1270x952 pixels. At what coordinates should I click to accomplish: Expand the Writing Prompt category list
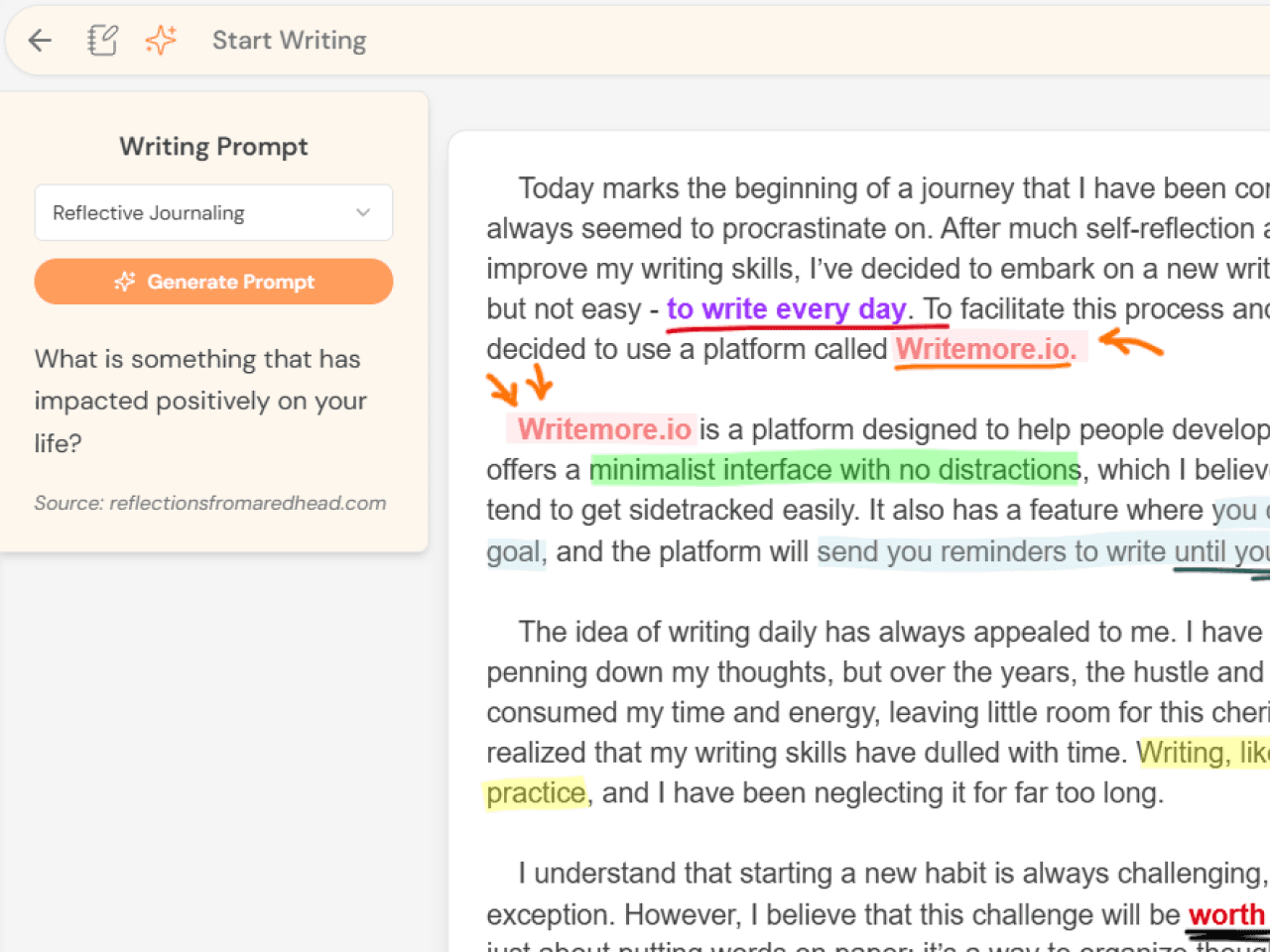213,212
